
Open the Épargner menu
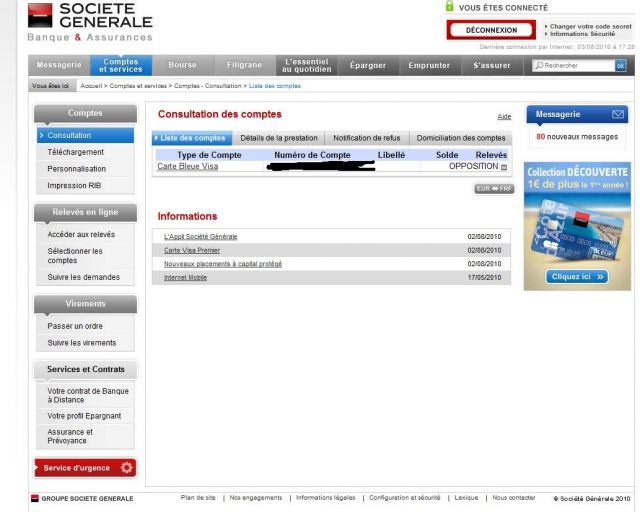tap(368, 65)
